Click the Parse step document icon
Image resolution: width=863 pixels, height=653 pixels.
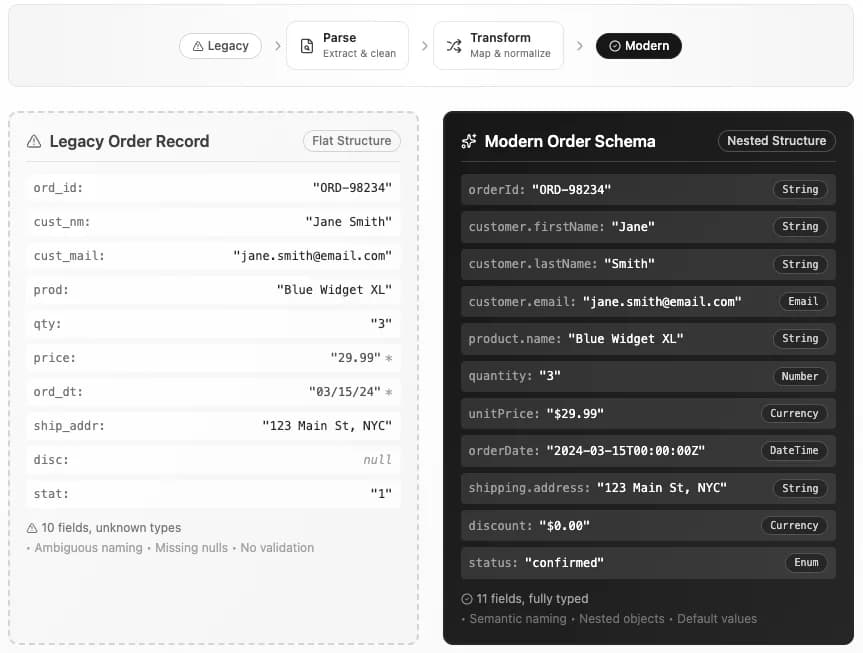pyautogui.click(x=306, y=46)
